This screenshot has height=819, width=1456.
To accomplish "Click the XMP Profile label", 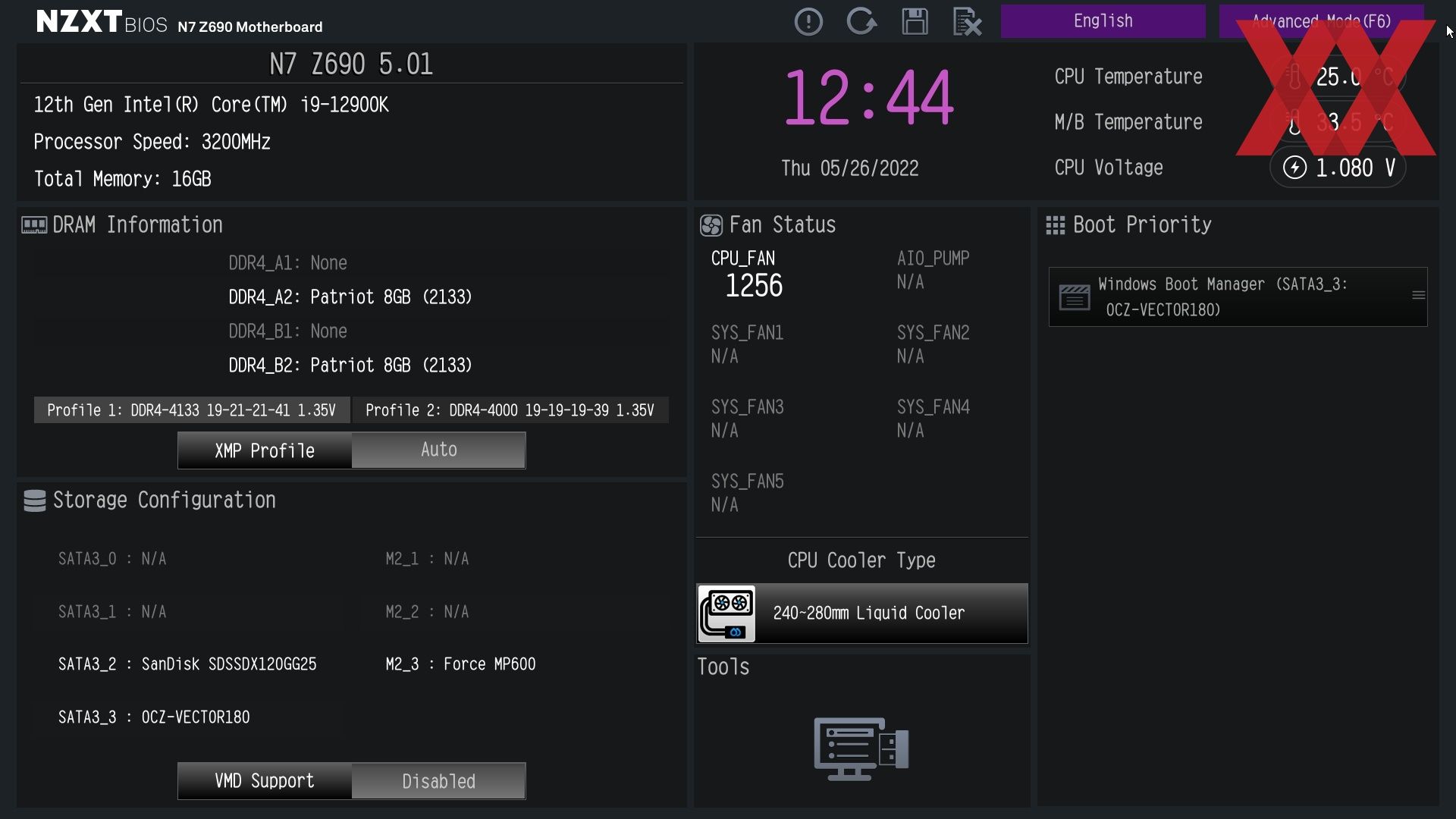I will pos(264,450).
